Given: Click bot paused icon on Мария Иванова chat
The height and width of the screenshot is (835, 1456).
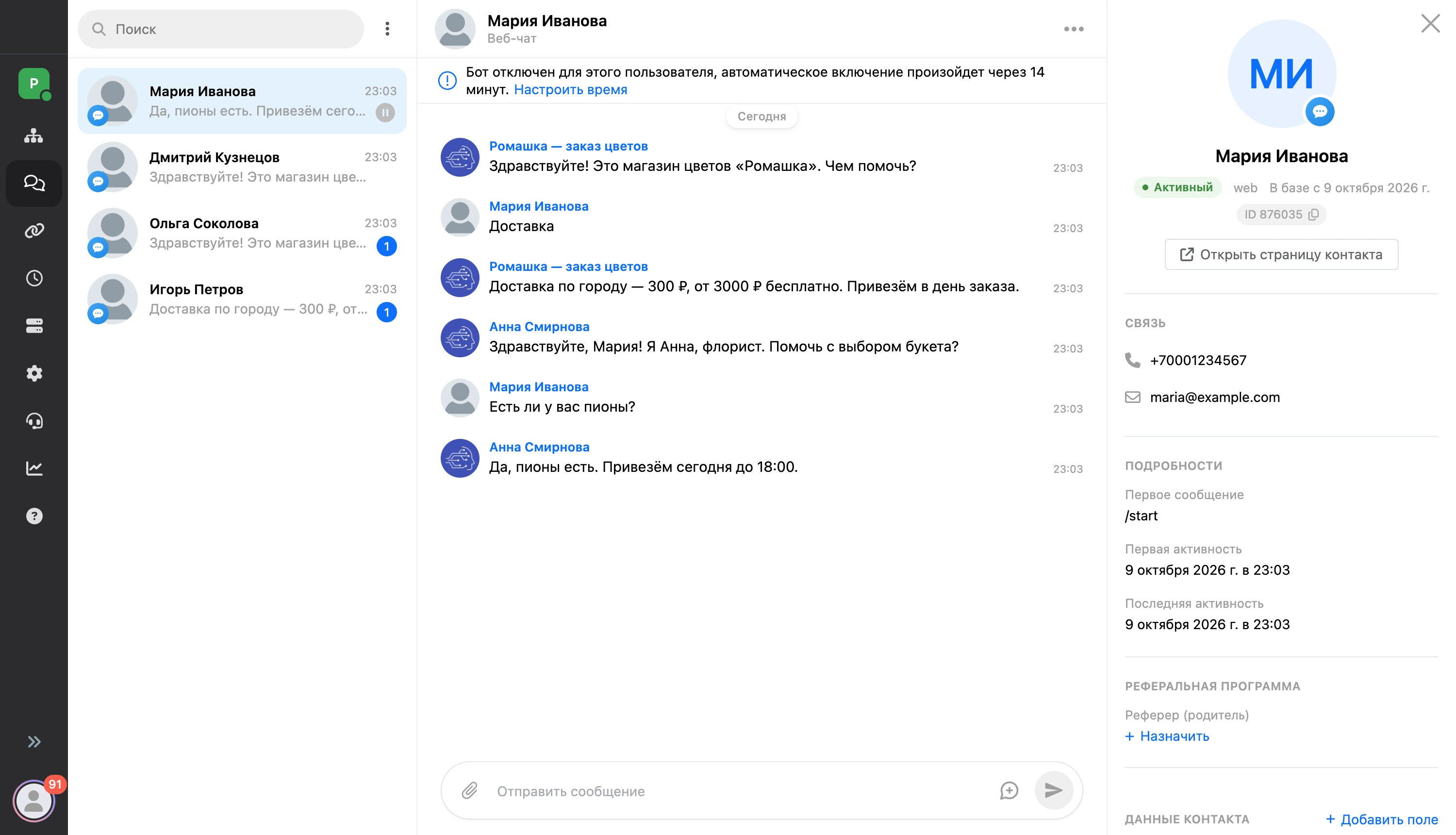Looking at the screenshot, I should [x=385, y=113].
